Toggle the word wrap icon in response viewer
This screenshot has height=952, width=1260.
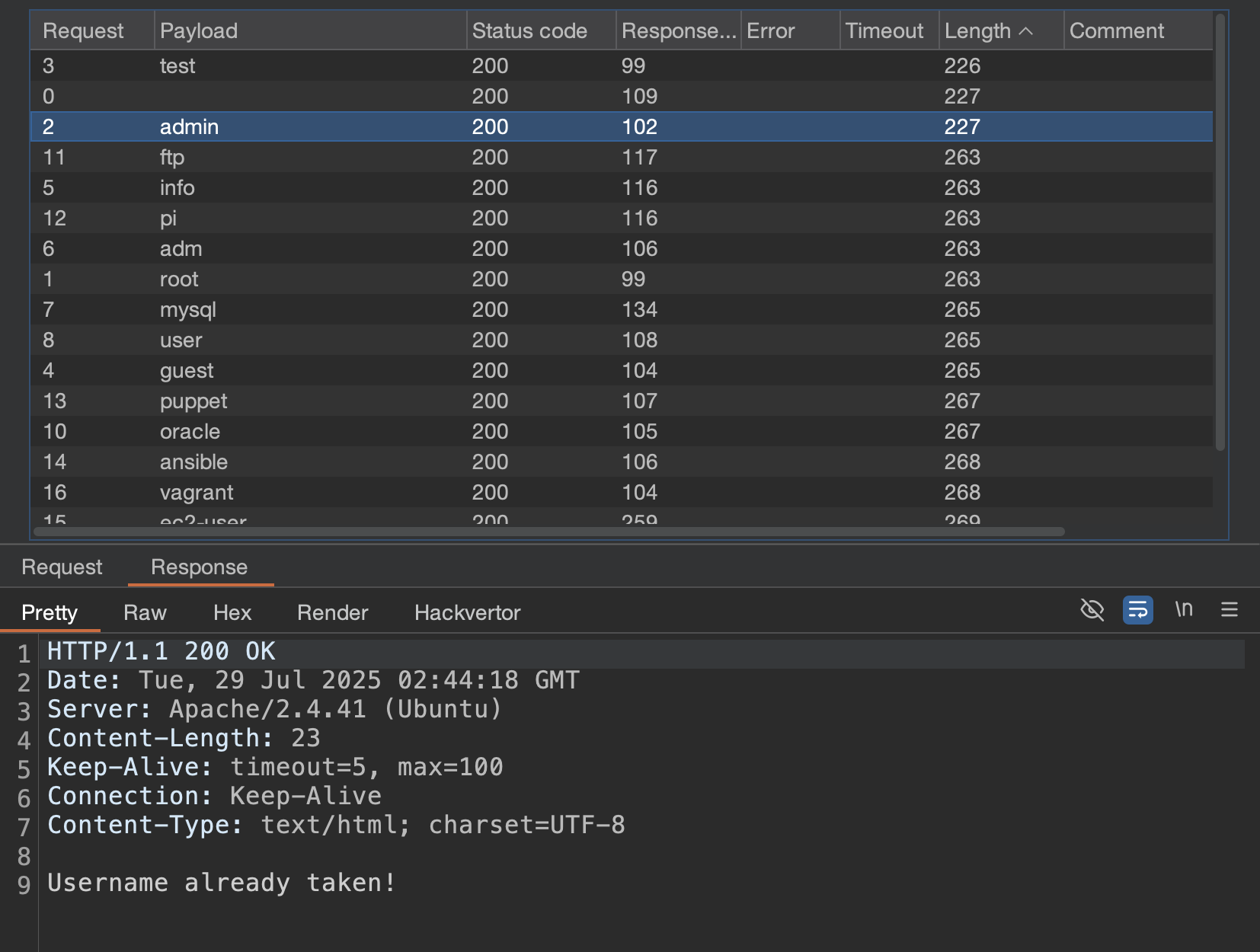click(1137, 609)
